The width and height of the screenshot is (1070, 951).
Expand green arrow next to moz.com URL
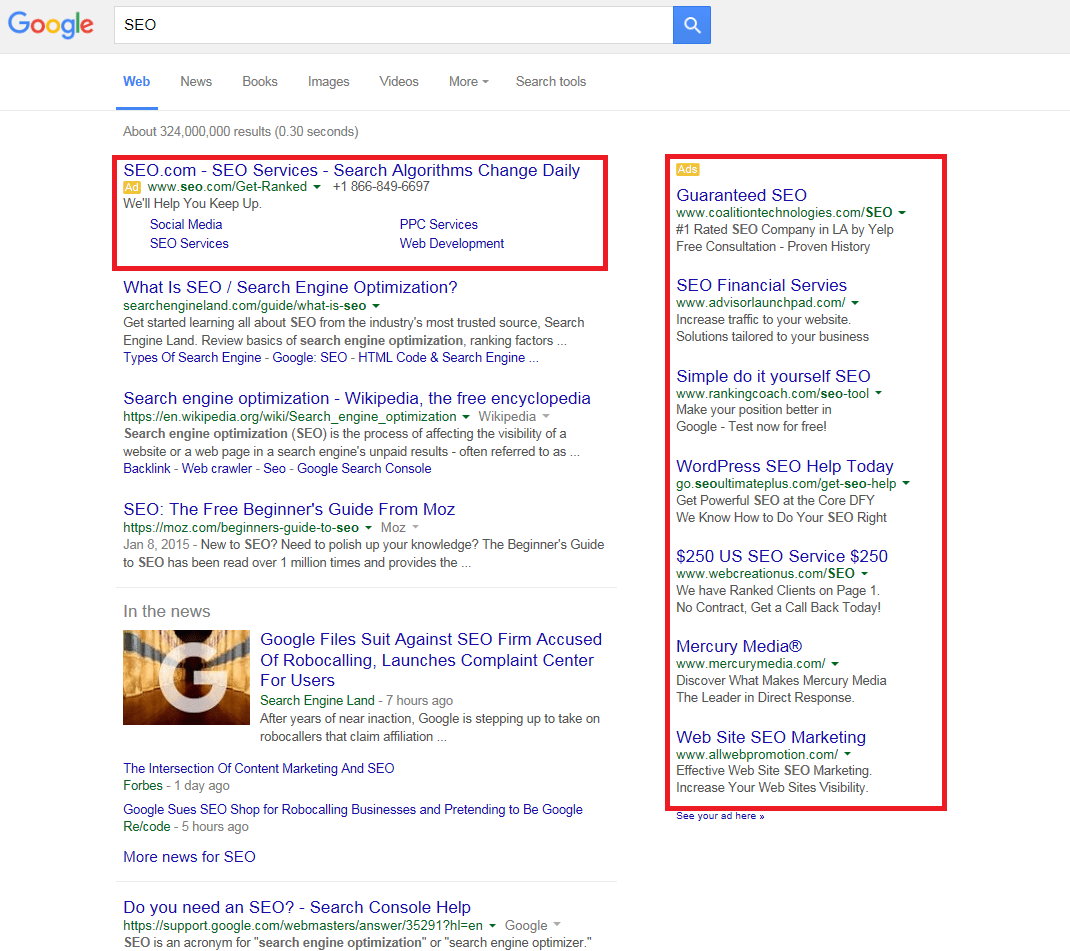pyautogui.click(x=368, y=528)
